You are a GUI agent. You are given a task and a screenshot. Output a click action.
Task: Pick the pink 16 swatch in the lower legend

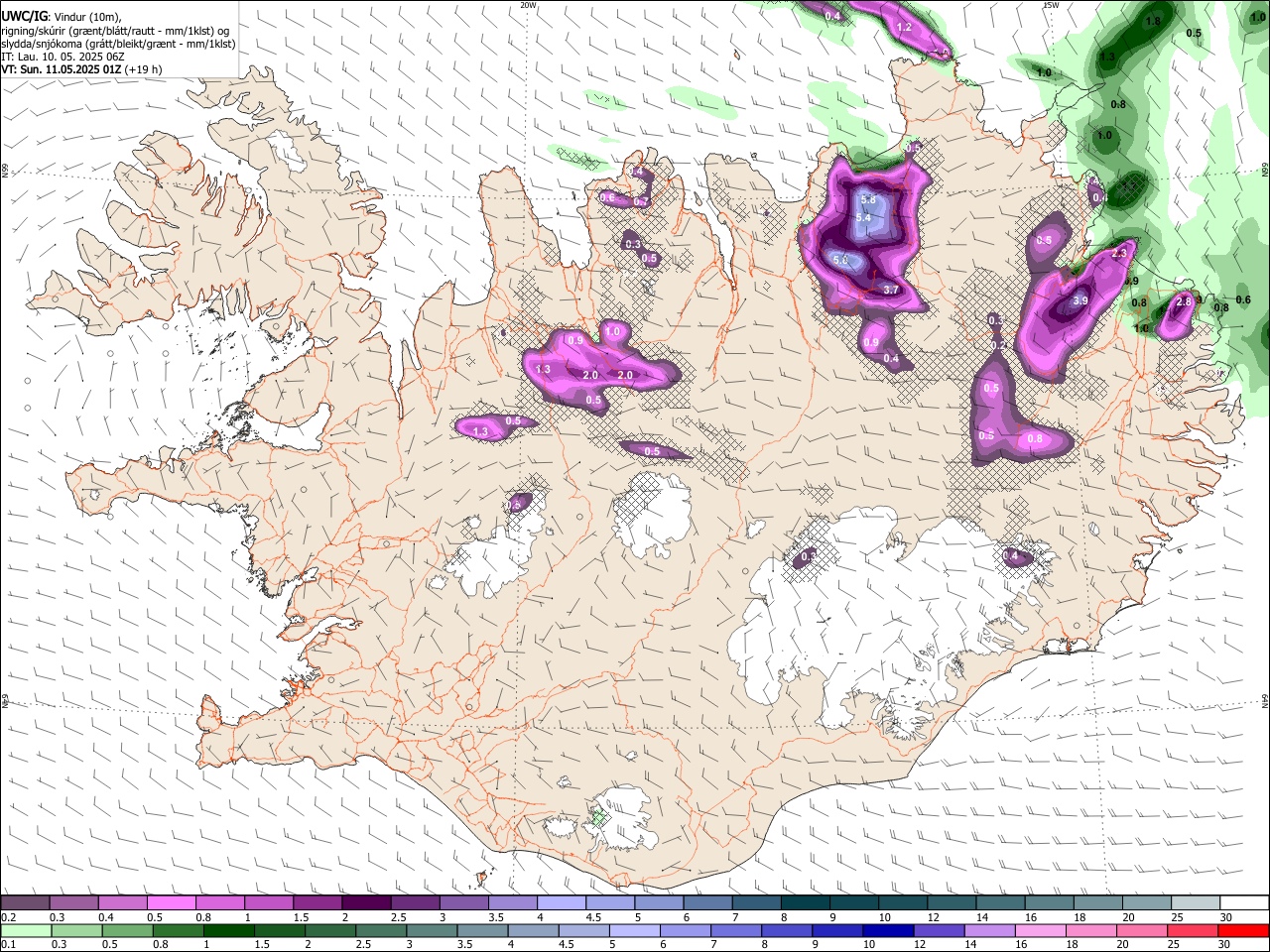click(1039, 930)
